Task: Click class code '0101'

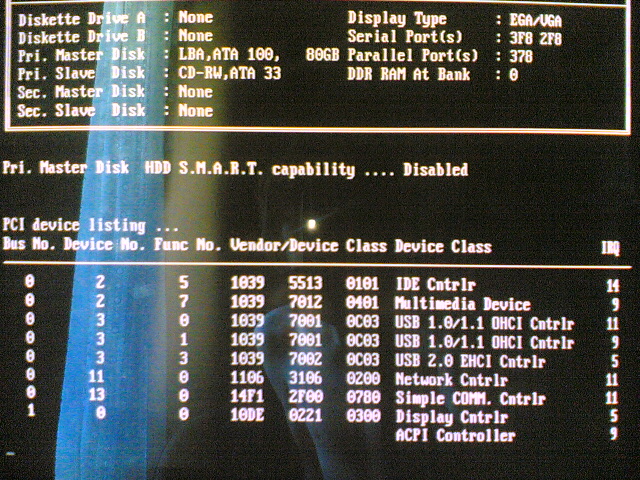Action: [362, 284]
